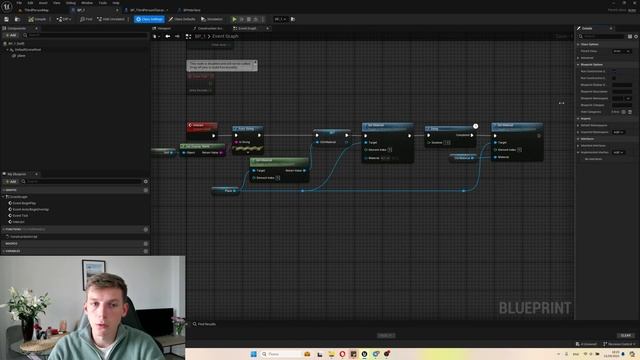Click the Event Graph breadcrumb icon
Screen dimensions: 640x360
click(x=188, y=36)
